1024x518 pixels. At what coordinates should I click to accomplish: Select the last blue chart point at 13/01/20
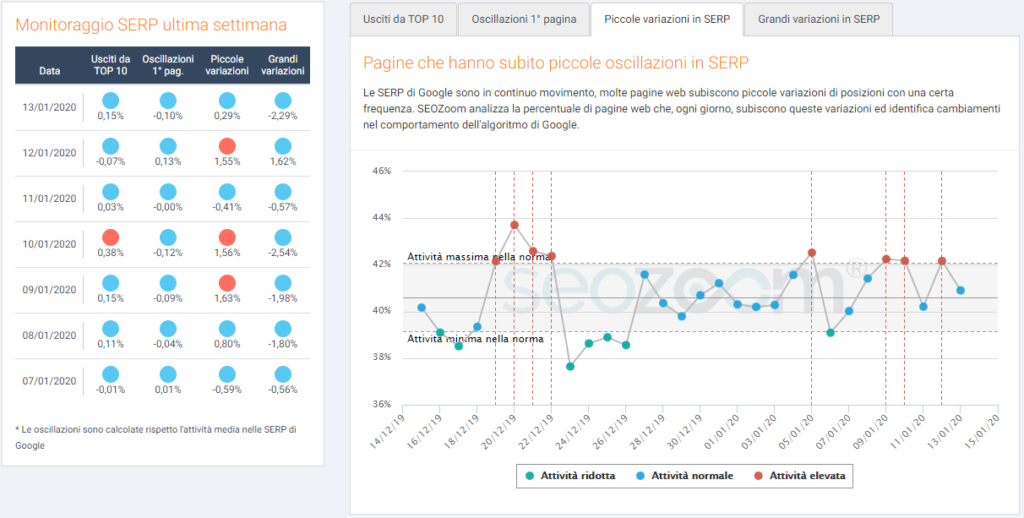point(961,290)
